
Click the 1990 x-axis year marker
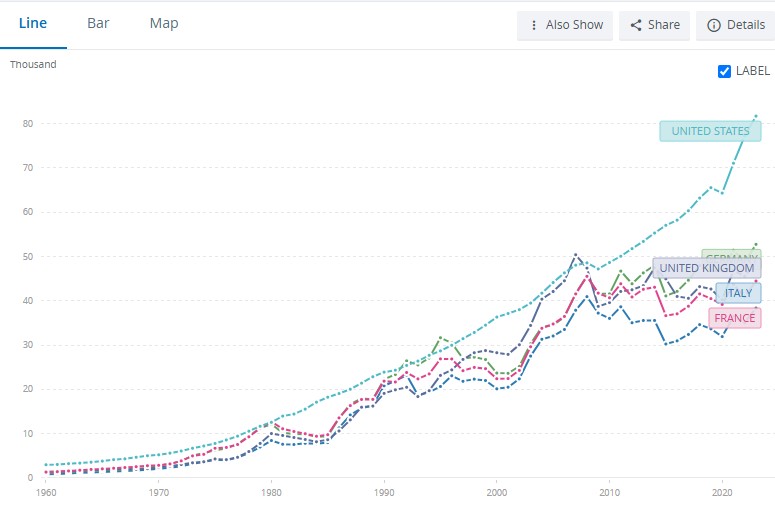click(x=383, y=493)
